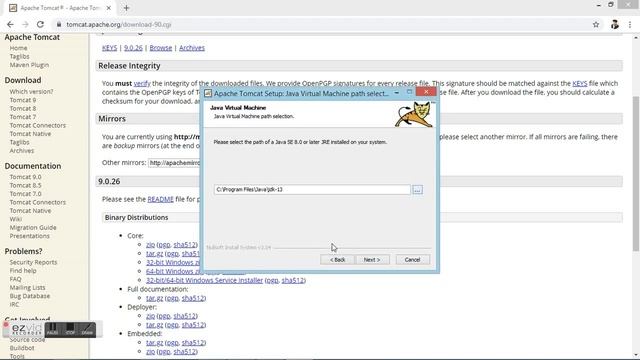Screen dimensions: 640x360
Task: Download the Core zip
Action: [150, 244]
